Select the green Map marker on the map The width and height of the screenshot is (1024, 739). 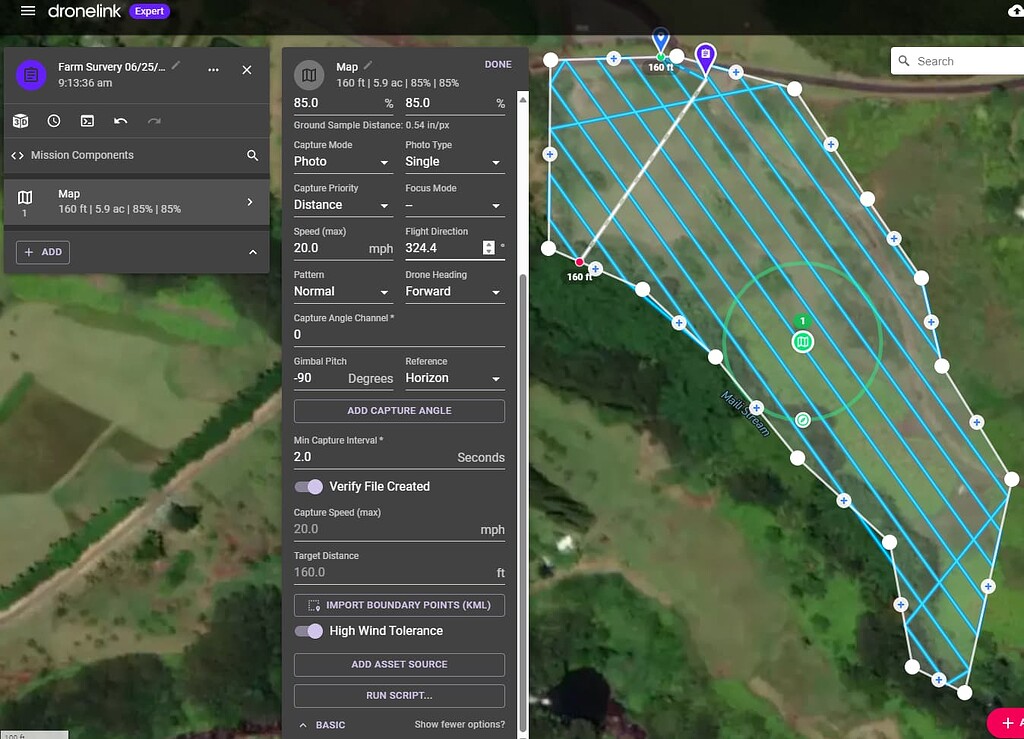click(x=802, y=341)
